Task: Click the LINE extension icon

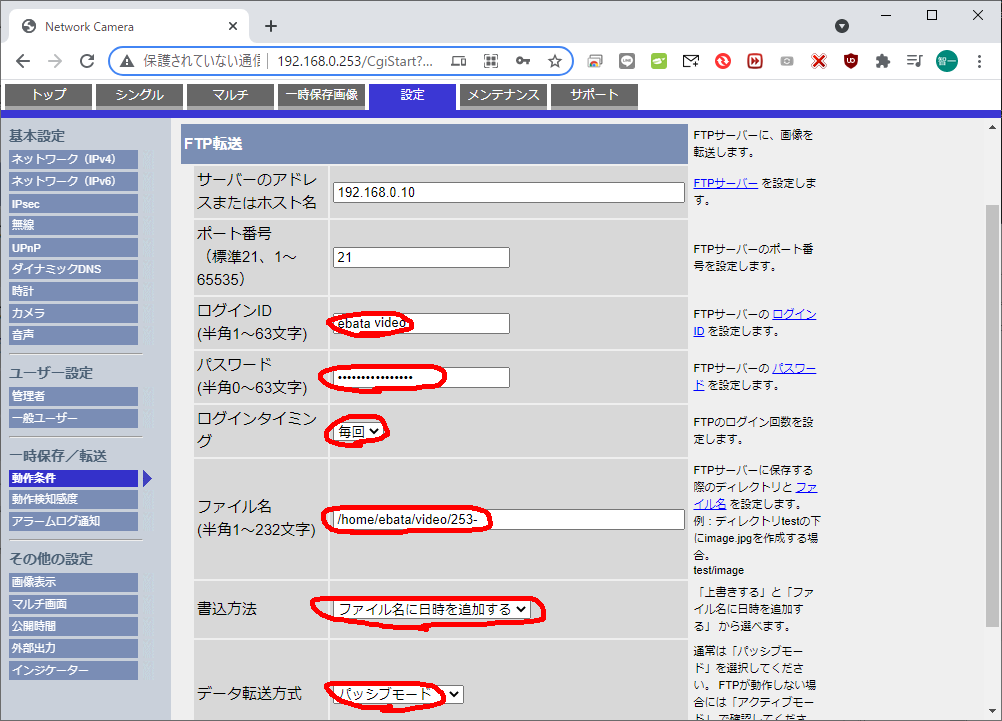Action: [626, 61]
